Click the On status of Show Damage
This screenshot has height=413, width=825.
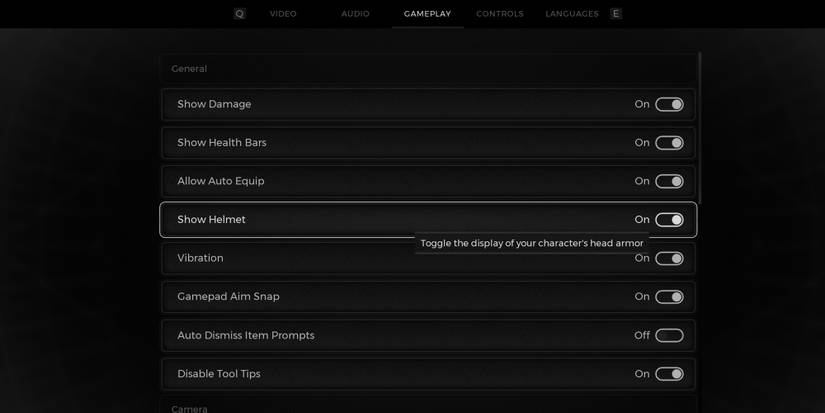point(642,104)
